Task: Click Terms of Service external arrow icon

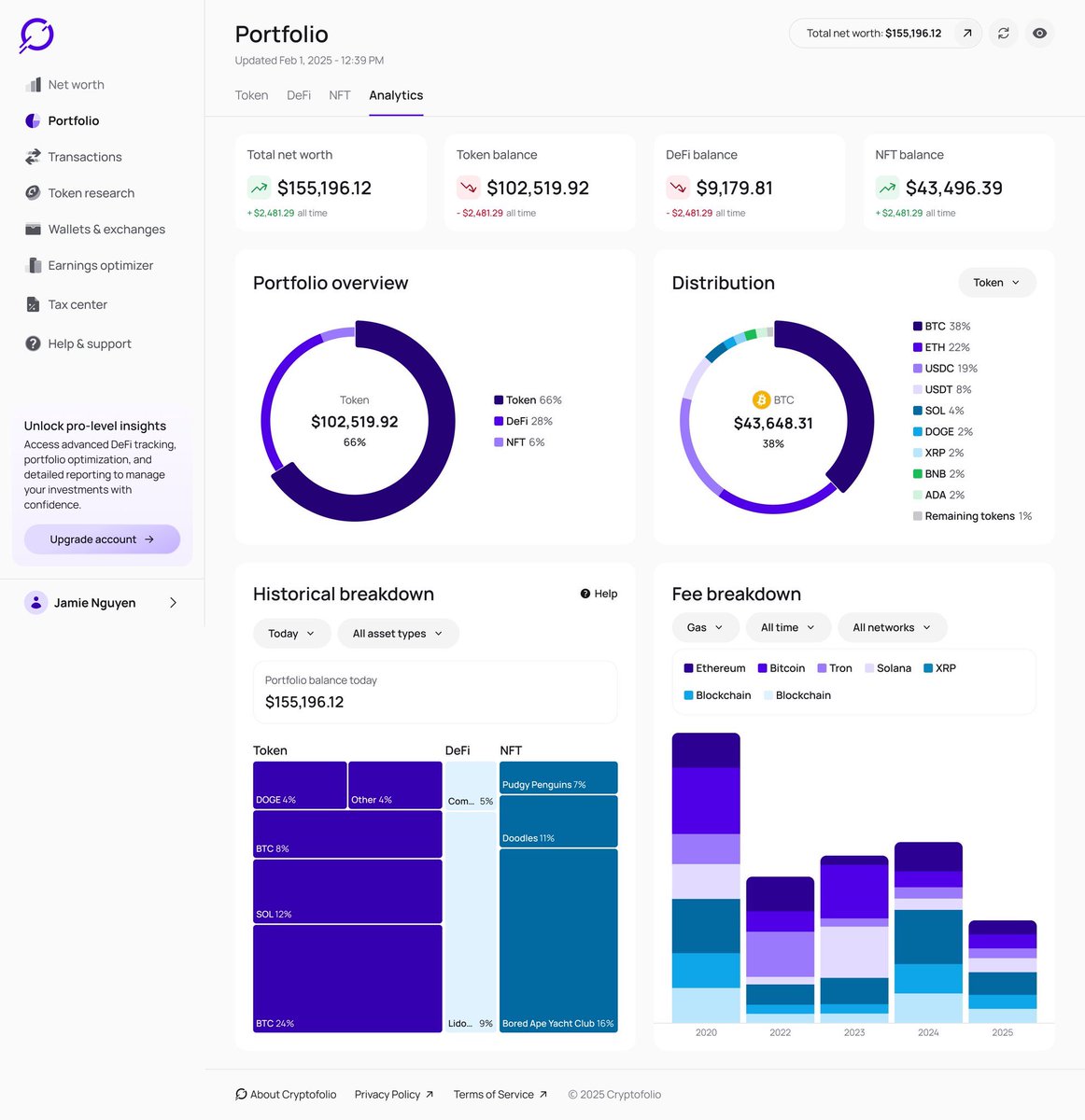Action: (543, 1095)
